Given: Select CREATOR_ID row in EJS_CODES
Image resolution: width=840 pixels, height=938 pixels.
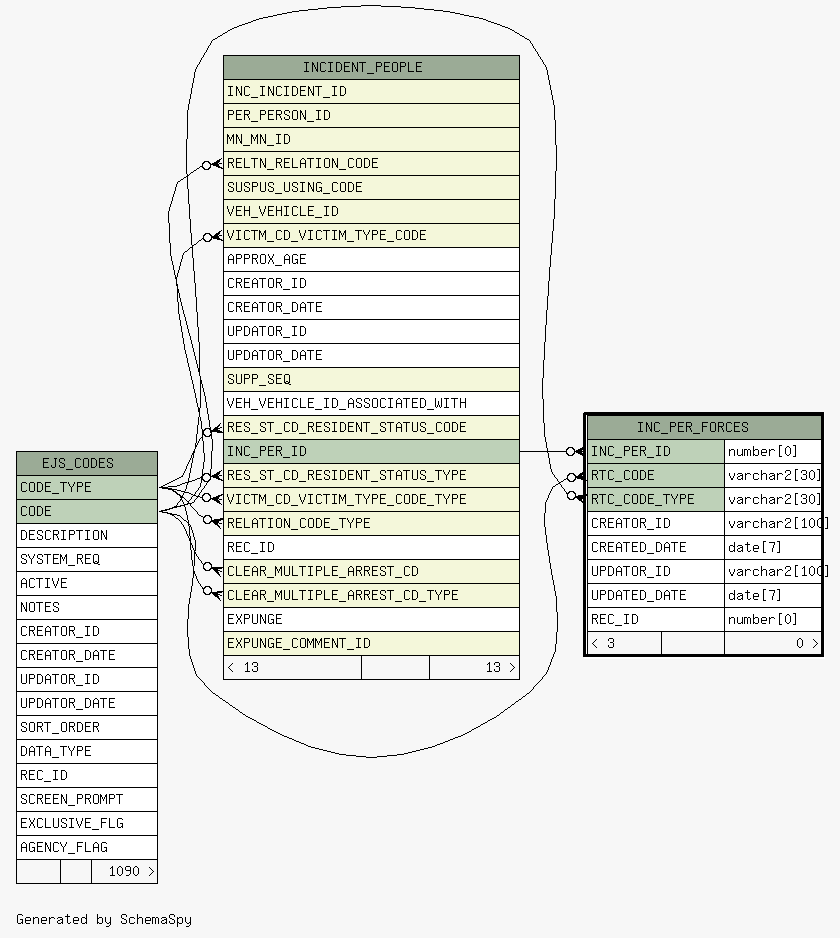Looking at the screenshot, I should point(87,632).
